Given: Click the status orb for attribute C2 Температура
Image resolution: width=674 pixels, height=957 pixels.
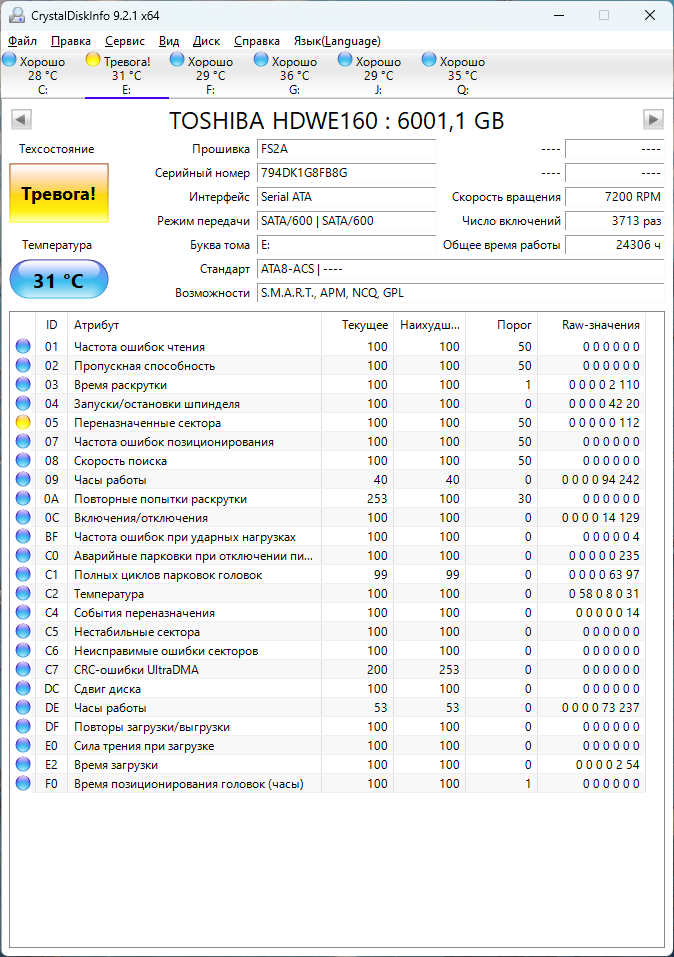Looking at the screenshot, I should (23, 594).
